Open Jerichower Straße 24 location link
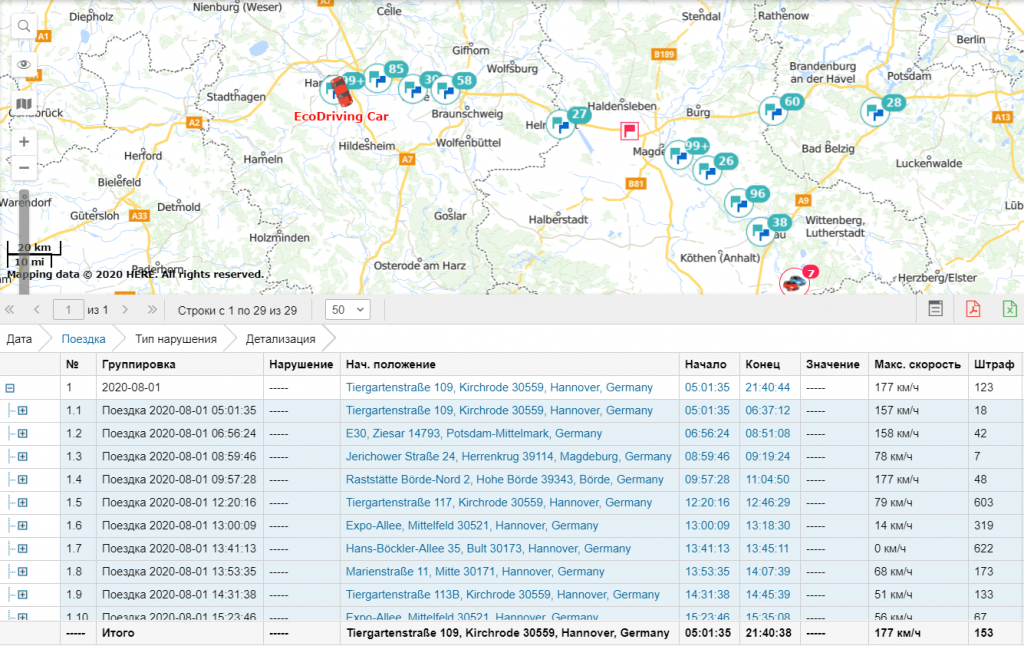1024x646 pixels. click(508, 456)
